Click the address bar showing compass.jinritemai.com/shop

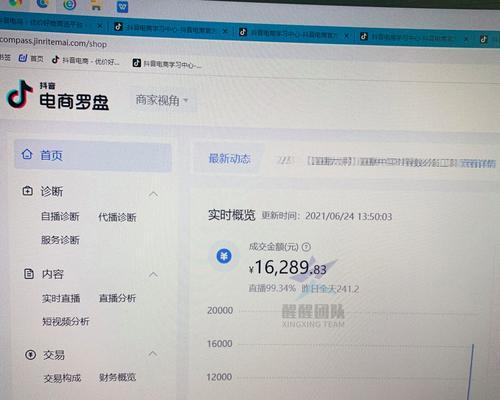click(x=53, y=42)
